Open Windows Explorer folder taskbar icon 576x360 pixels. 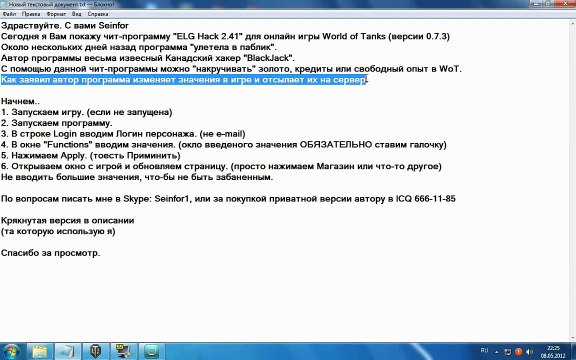[x=40, y=352]
